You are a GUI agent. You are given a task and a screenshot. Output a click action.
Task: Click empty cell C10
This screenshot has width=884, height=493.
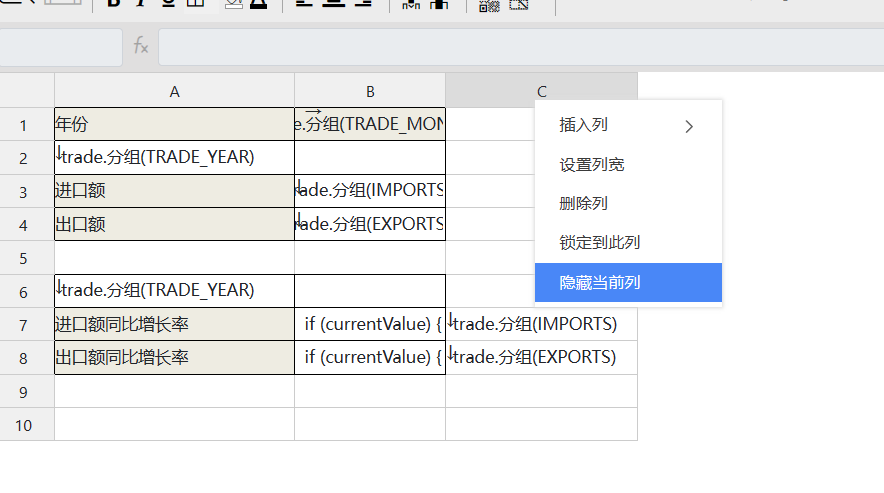tap(541, 424)
